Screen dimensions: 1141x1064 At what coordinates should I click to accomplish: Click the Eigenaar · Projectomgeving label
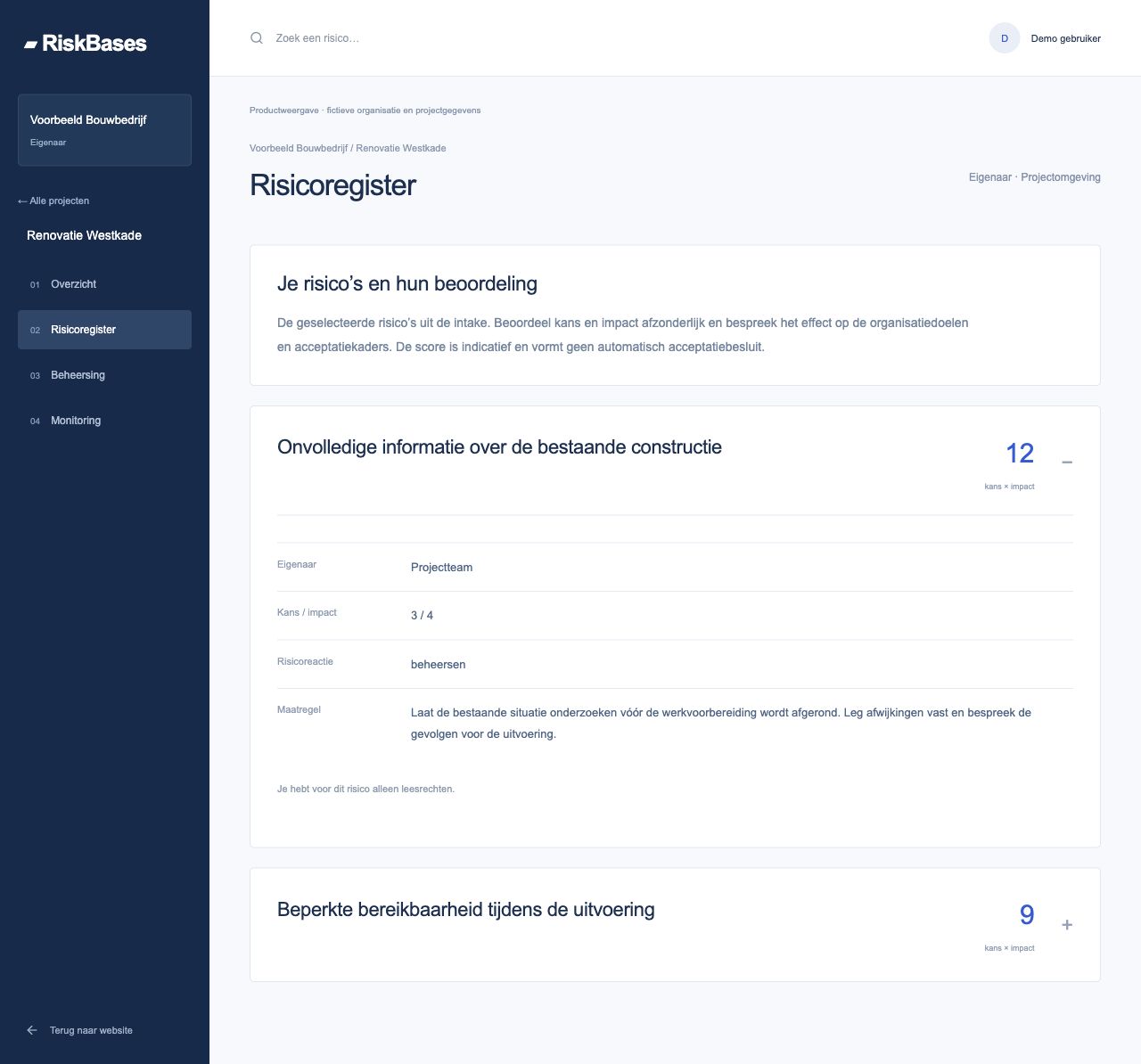click(1034, 177)
